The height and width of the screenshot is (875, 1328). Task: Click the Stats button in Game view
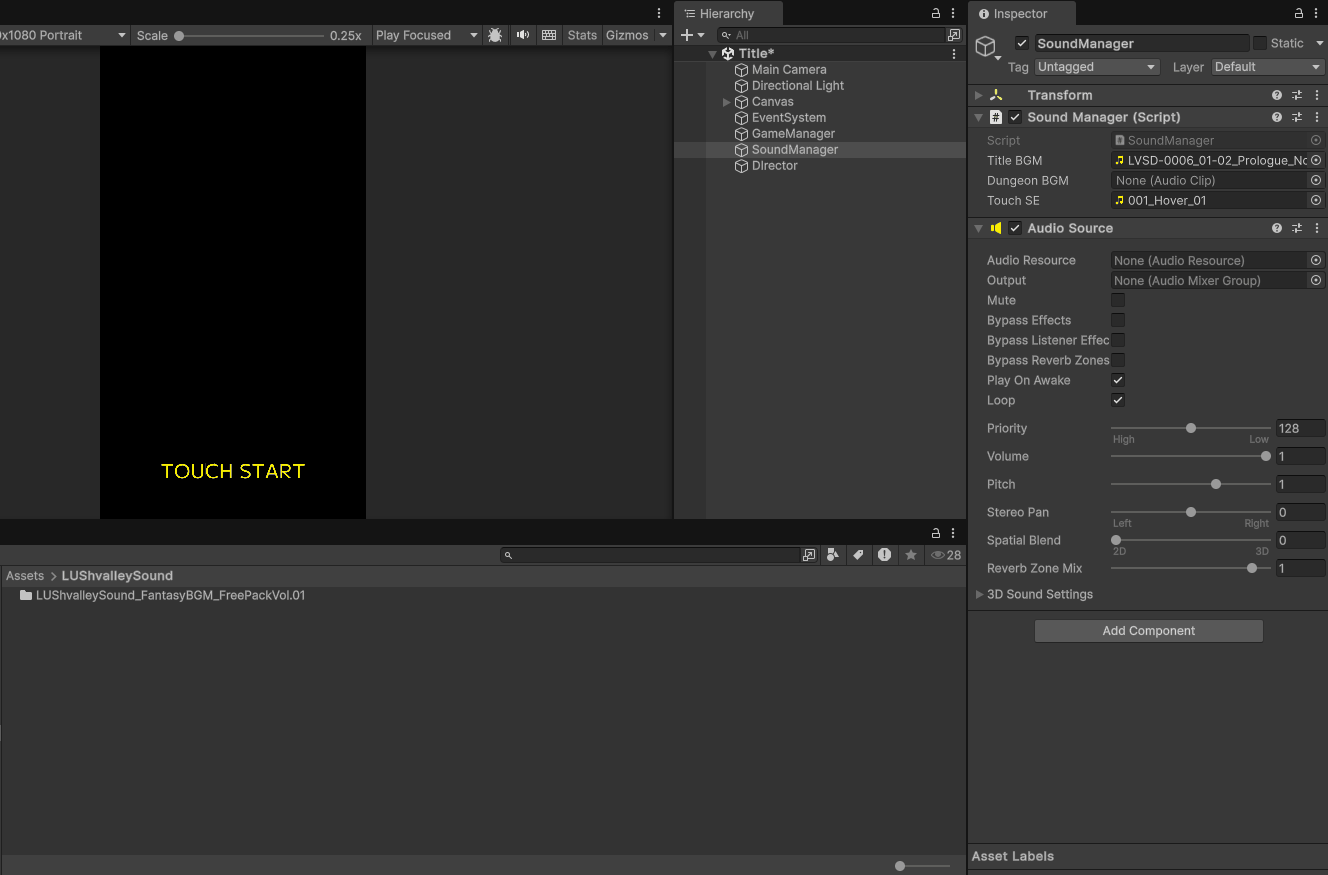[582, 35]
